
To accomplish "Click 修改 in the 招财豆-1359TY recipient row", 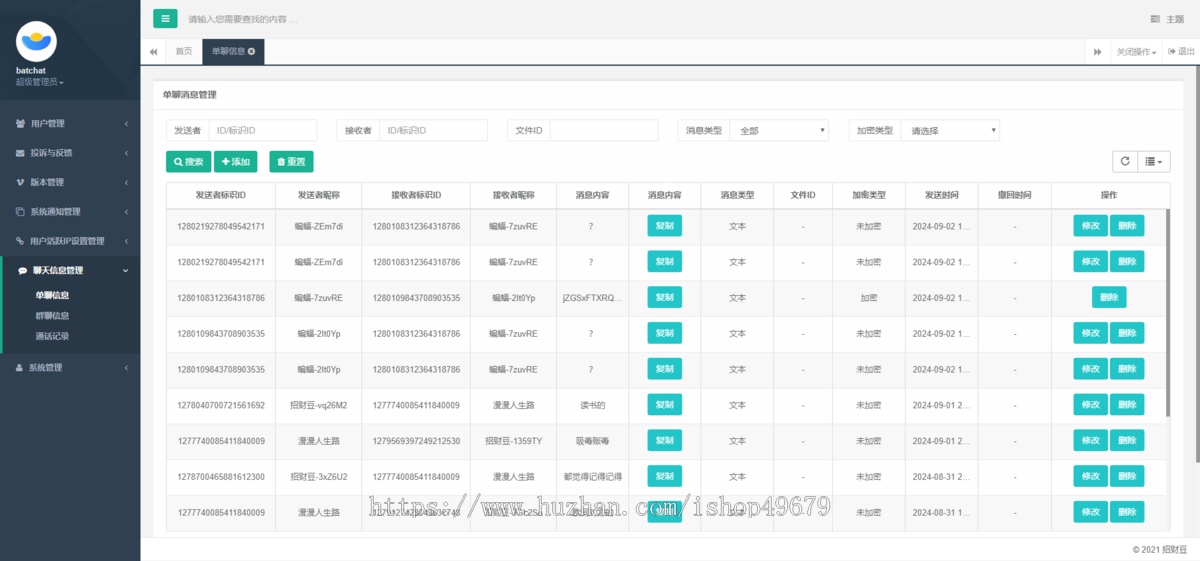I will [1090, 441].
